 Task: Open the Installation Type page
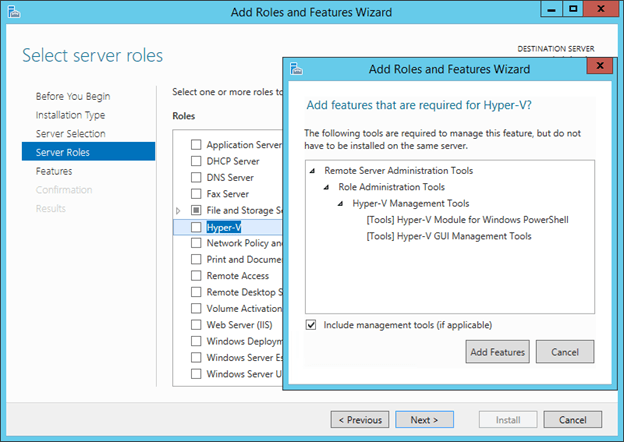pos(70,115)
